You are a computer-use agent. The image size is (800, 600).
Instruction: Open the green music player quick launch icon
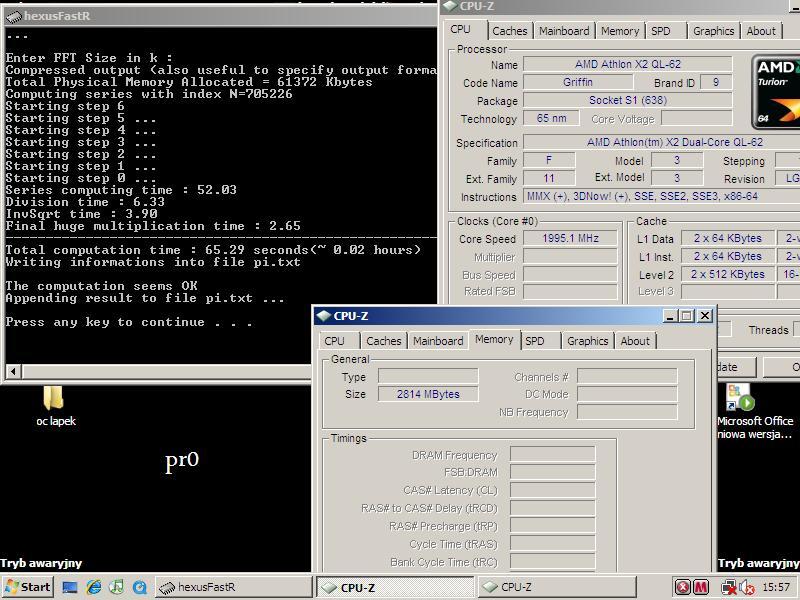[x=116, y=587]
